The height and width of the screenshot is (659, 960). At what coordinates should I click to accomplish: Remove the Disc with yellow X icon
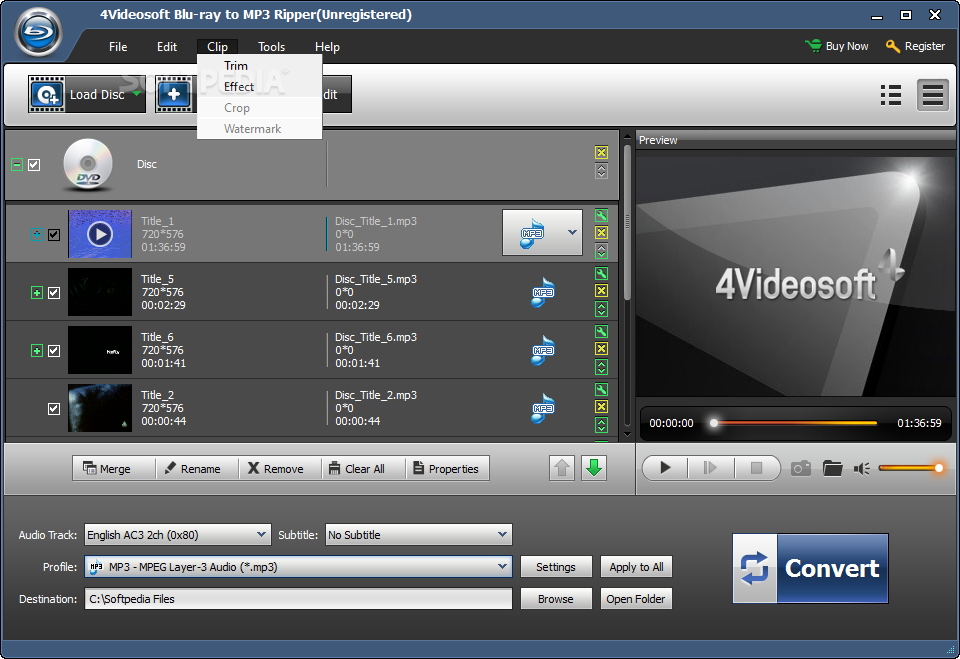pos(601,153)
